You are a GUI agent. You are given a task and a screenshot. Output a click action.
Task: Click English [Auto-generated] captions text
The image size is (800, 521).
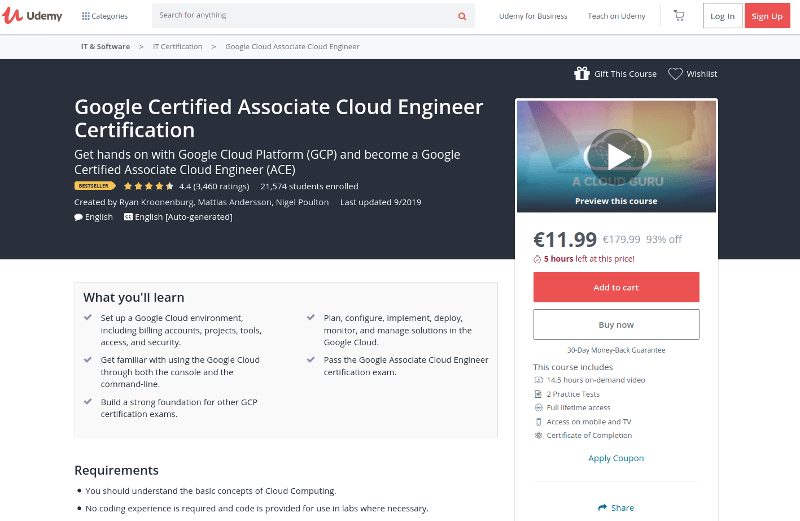click(184, 217)
